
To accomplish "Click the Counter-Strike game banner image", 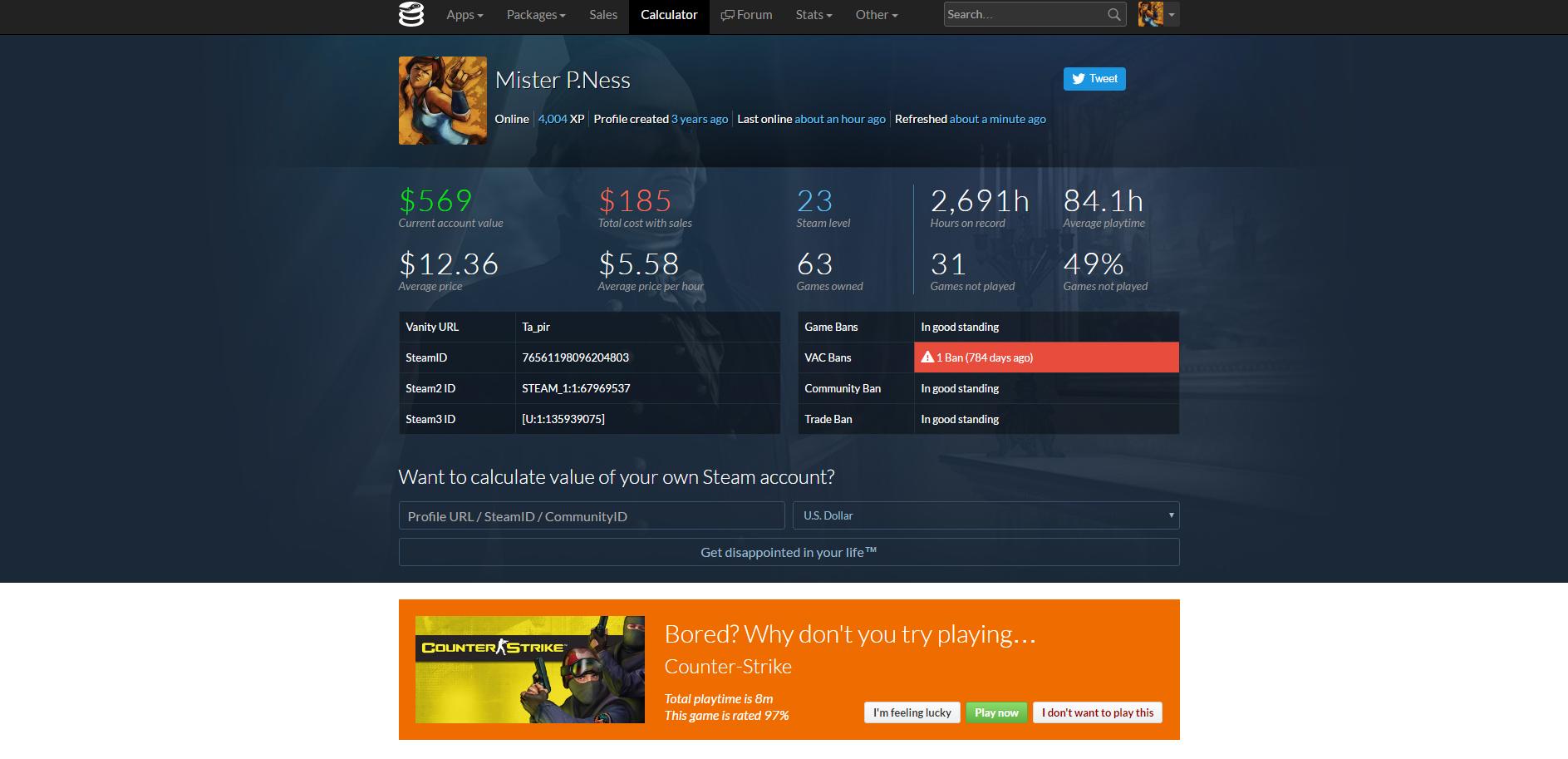I will 530,669.
